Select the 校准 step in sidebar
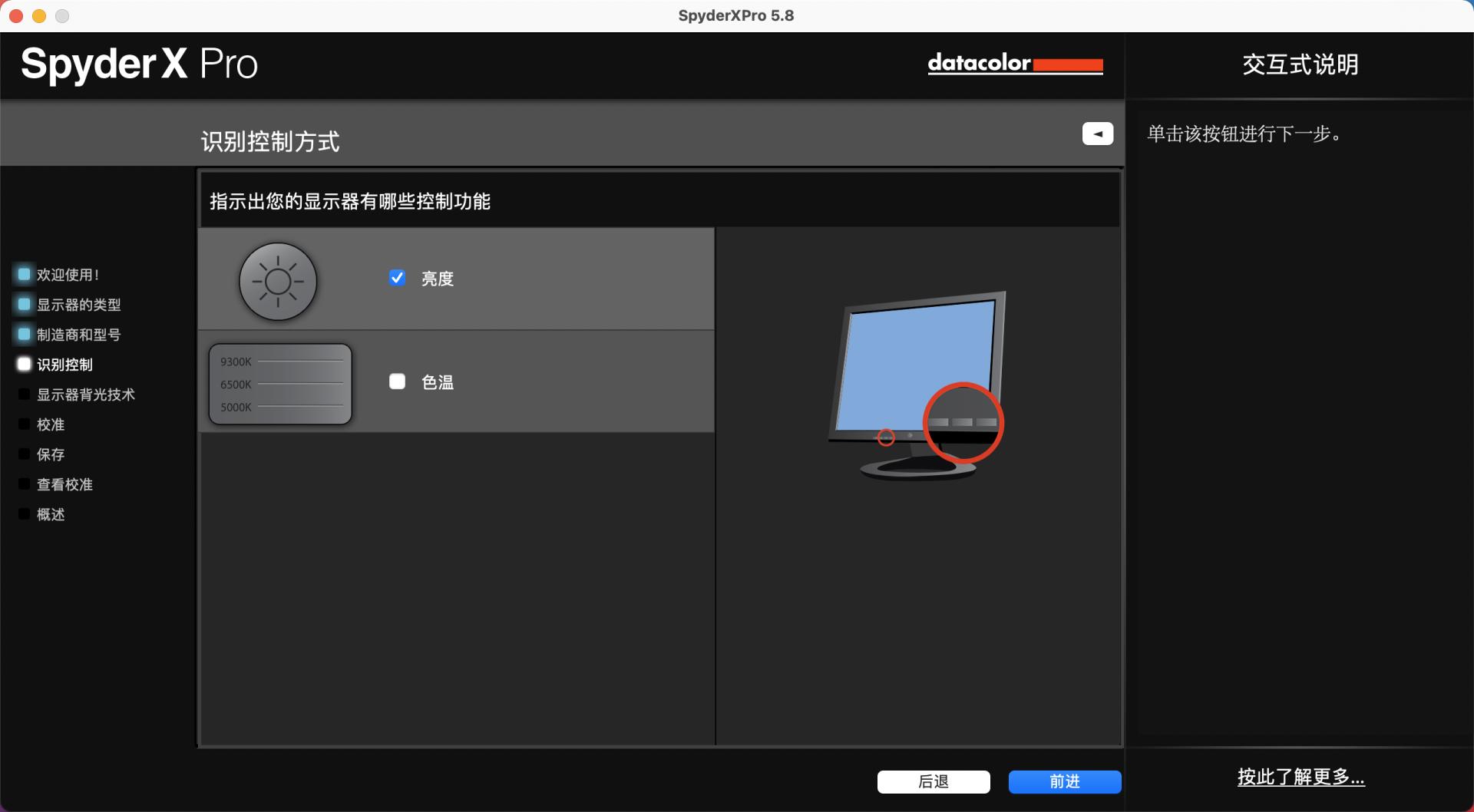The height and width of the screenshot is (812, 1474). (x=51, y=424)
